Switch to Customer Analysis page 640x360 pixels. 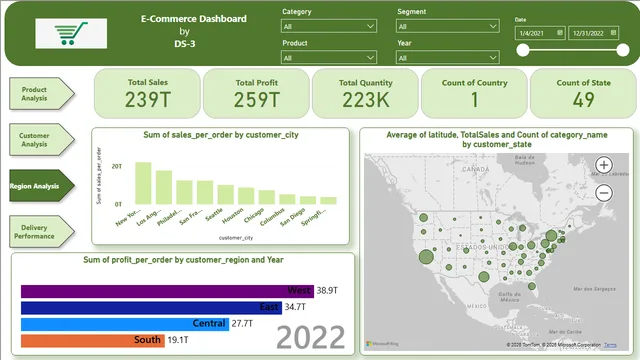coord(42,140)
